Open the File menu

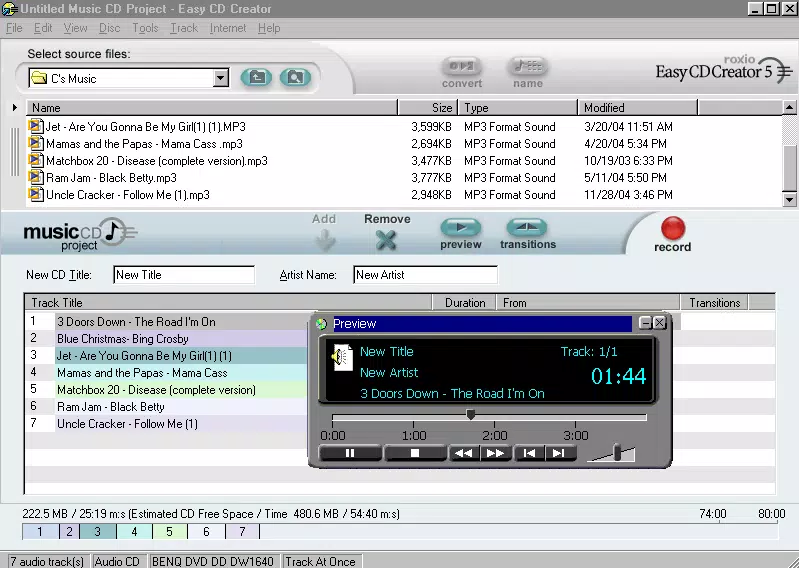(x=14, y=28)
